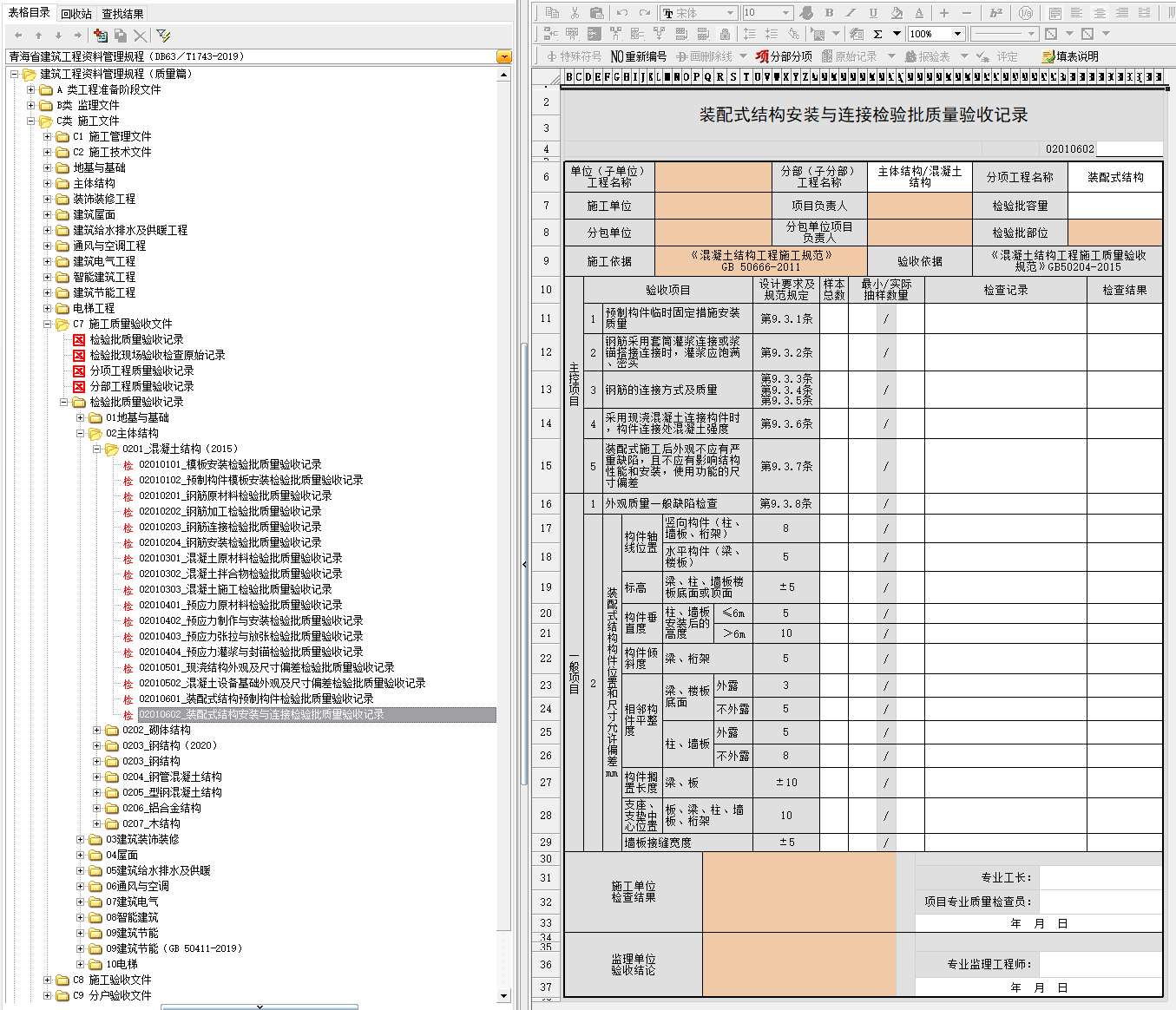Click the minus (−) toolbar icon
The height and width of the screenshot is (1010, 1176).
(967, 13)
